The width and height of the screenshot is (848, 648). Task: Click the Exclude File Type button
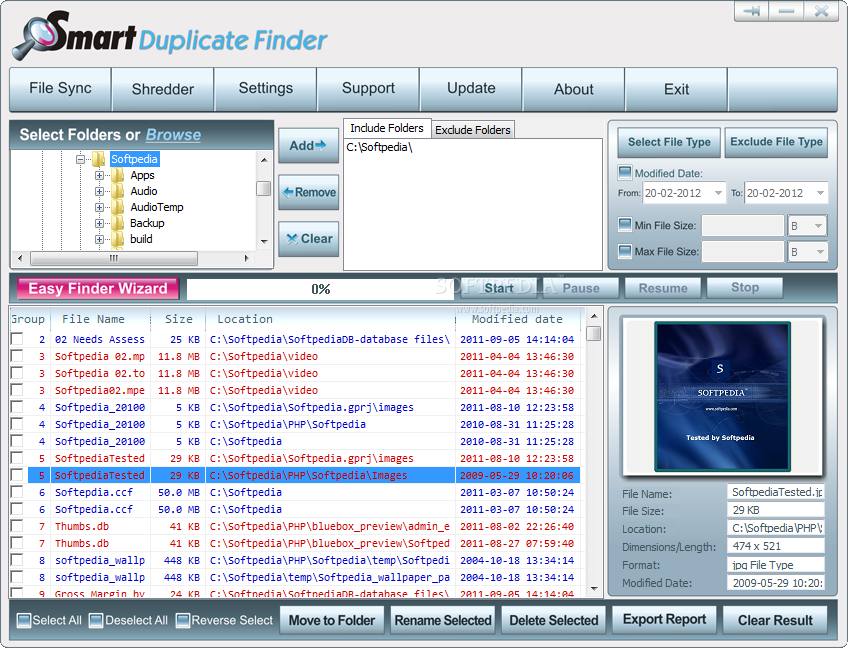776,142
